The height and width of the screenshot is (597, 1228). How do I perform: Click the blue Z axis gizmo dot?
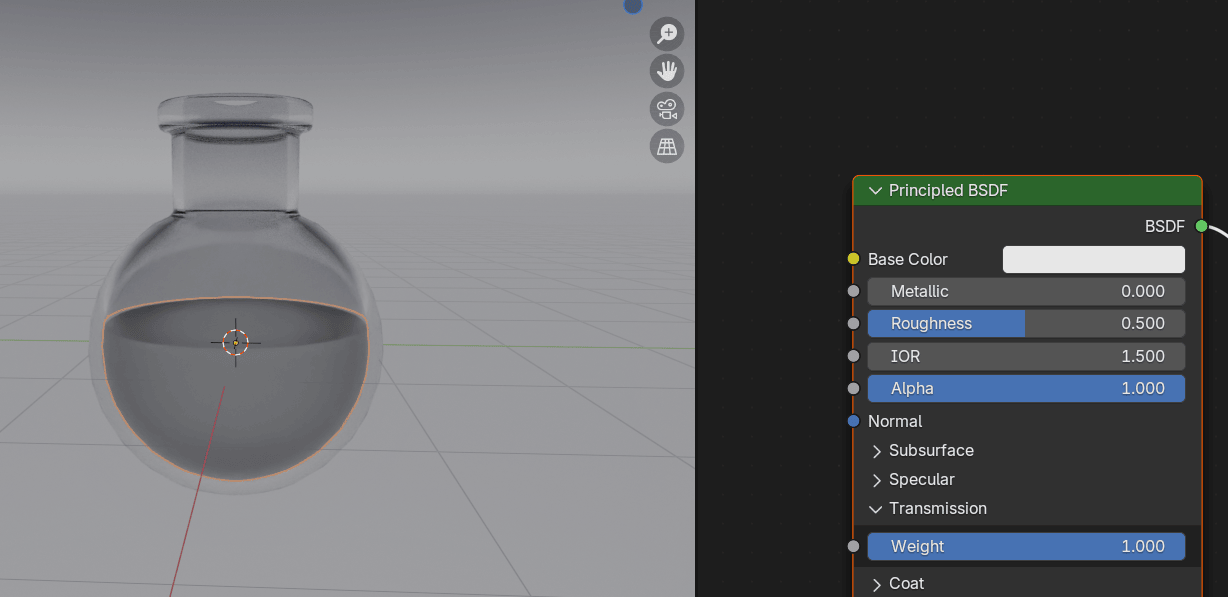[x=633, y=5]
